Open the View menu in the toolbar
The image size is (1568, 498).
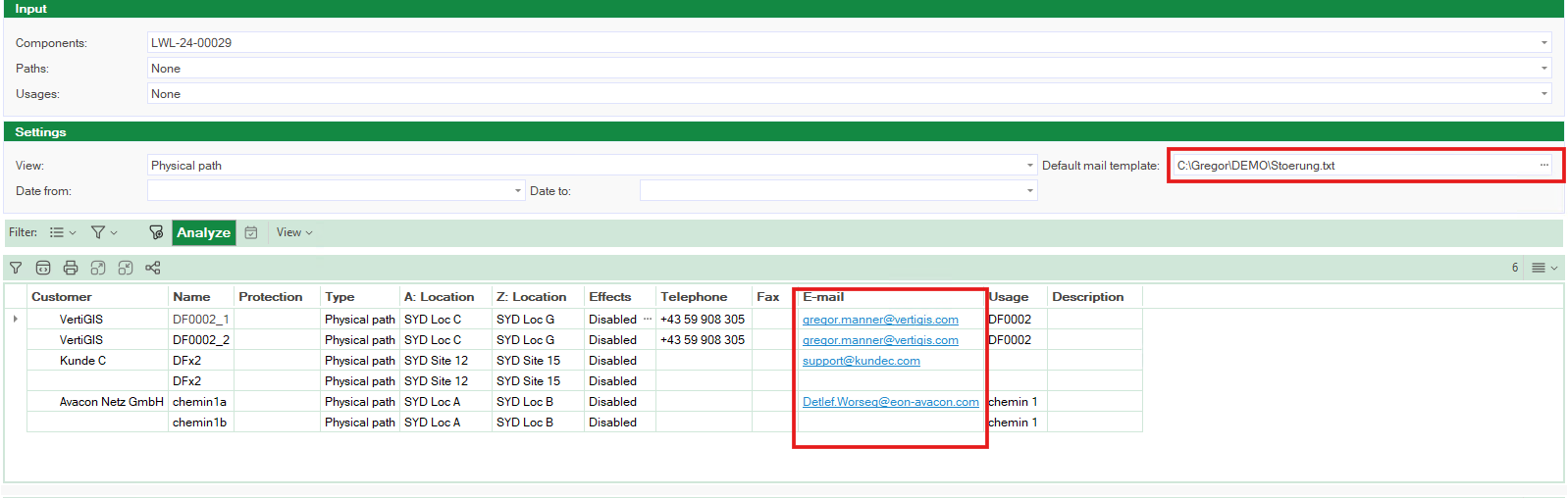[x=294, y=232]
